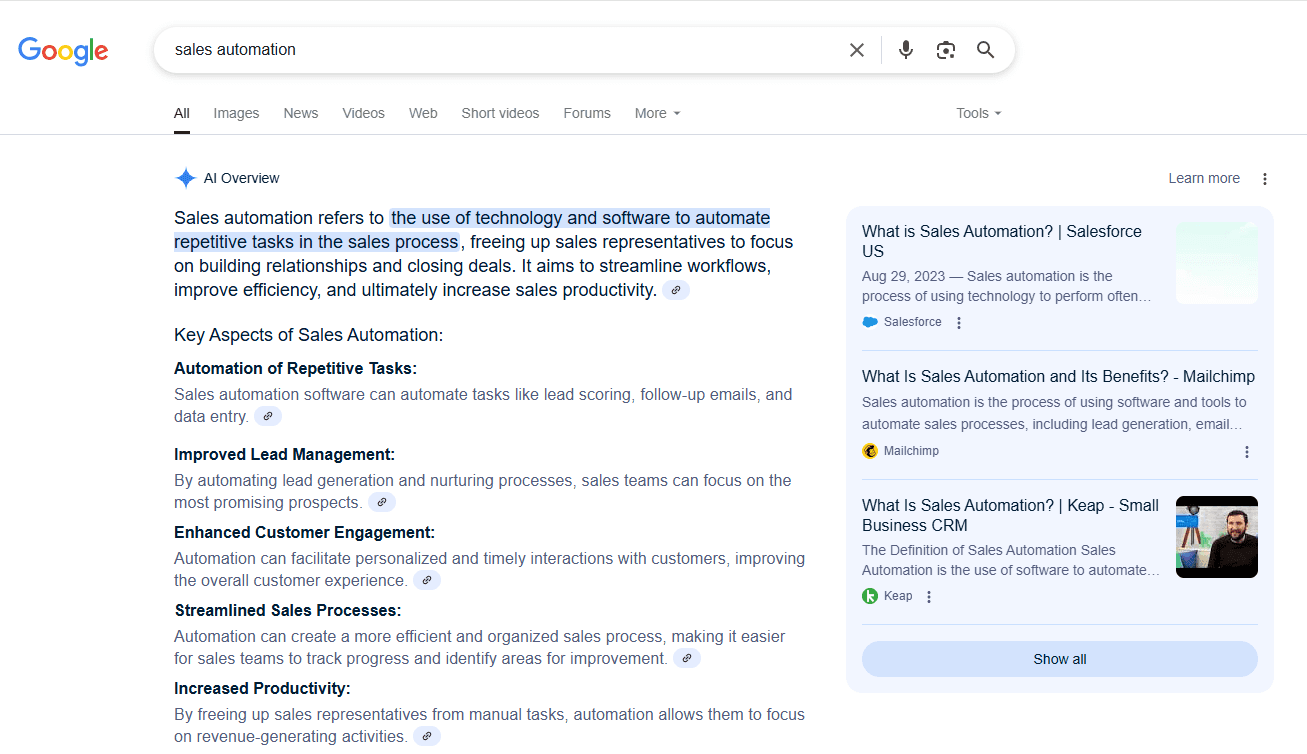Viewport: 1307px width, 754px height.
Task: Open source link icon after 'areas for improvement'
Action: point(686,658)
